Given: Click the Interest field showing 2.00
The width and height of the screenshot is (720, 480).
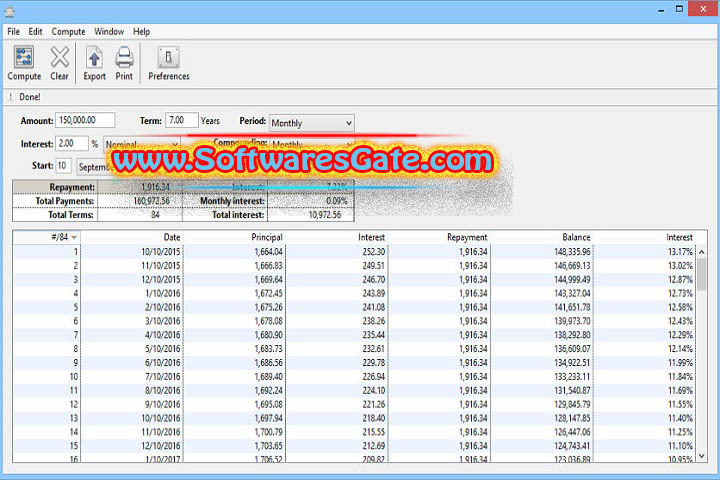Looking at the screenshot, I should click(x=72, y=143).
